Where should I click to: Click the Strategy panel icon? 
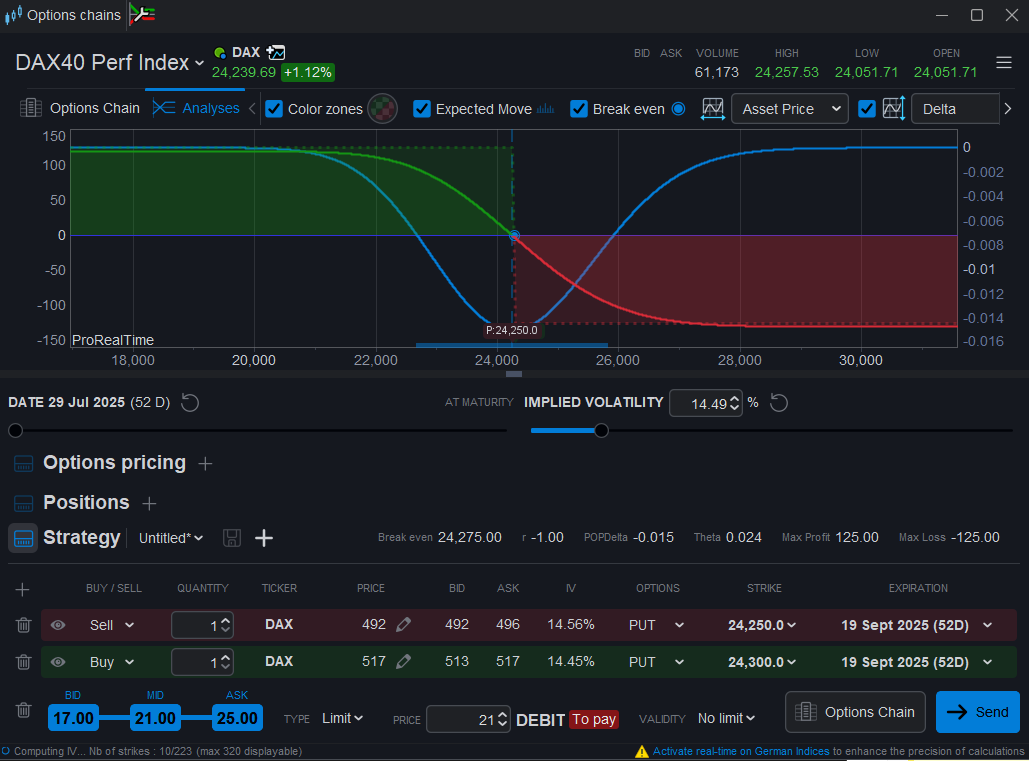[x=23, y=538]
